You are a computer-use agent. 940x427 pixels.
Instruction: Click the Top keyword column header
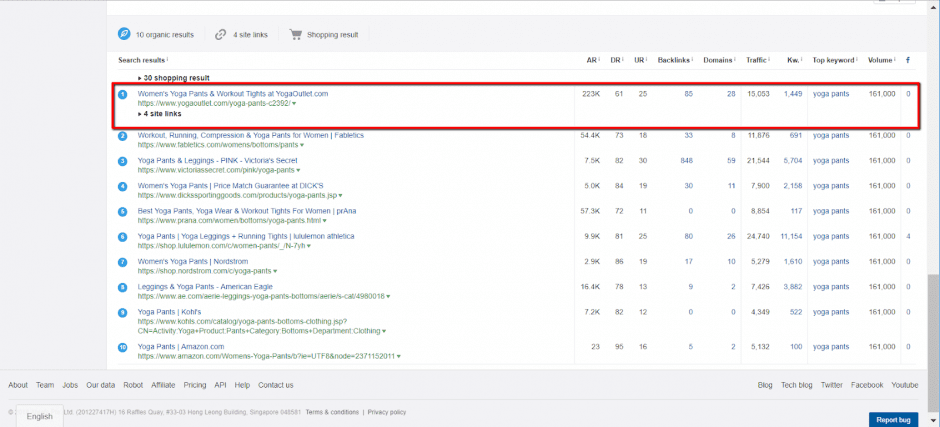pyautogui.click(x=833, y=60)
